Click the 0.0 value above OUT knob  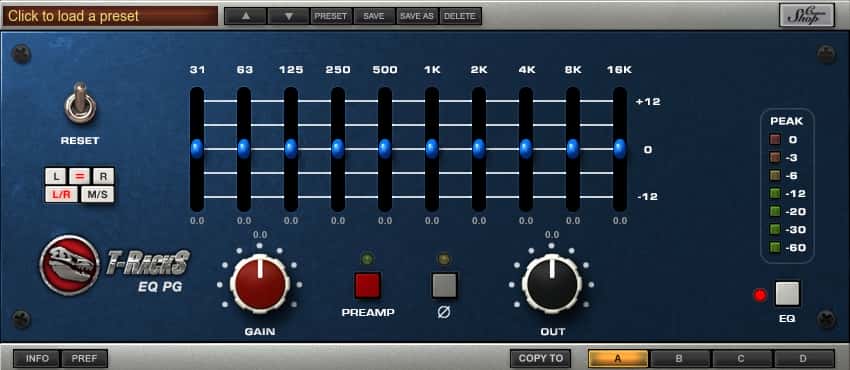click(552, 235)
